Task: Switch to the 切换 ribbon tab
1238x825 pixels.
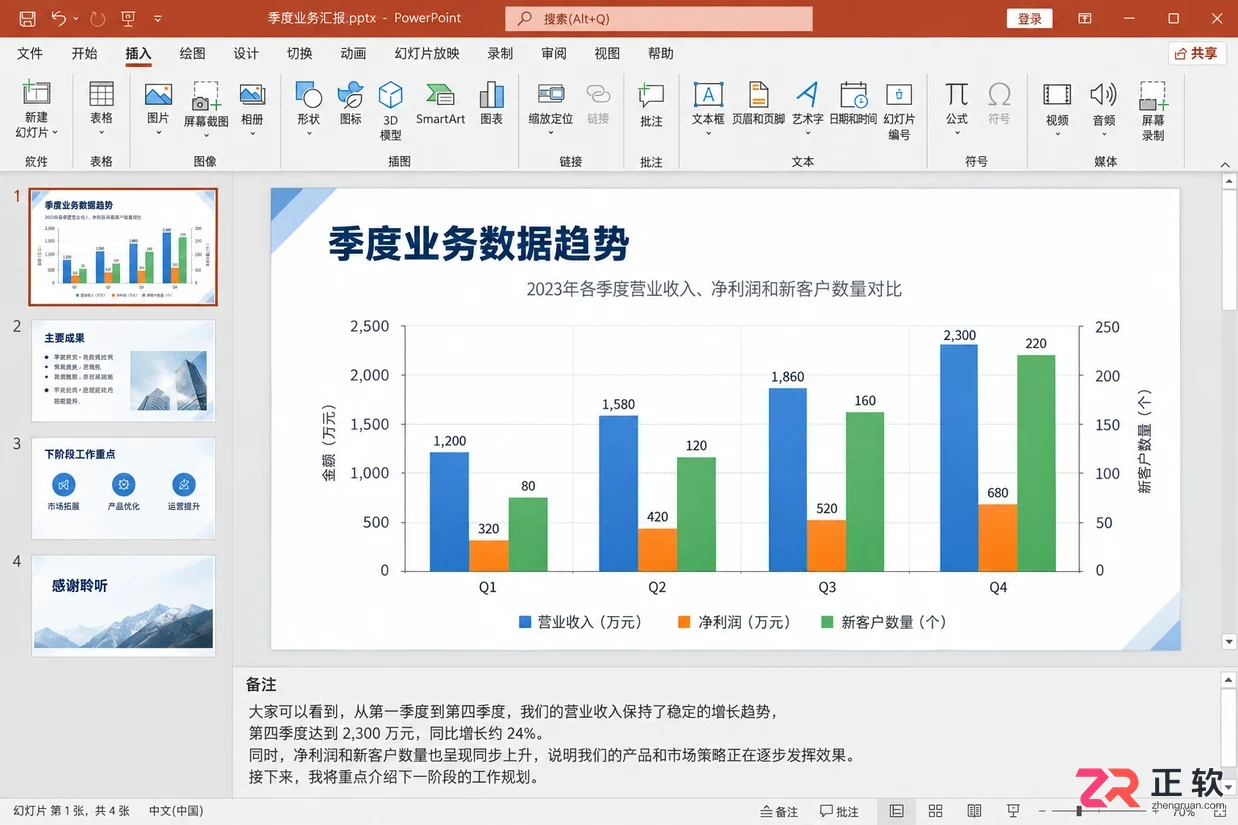Action: 299,54
